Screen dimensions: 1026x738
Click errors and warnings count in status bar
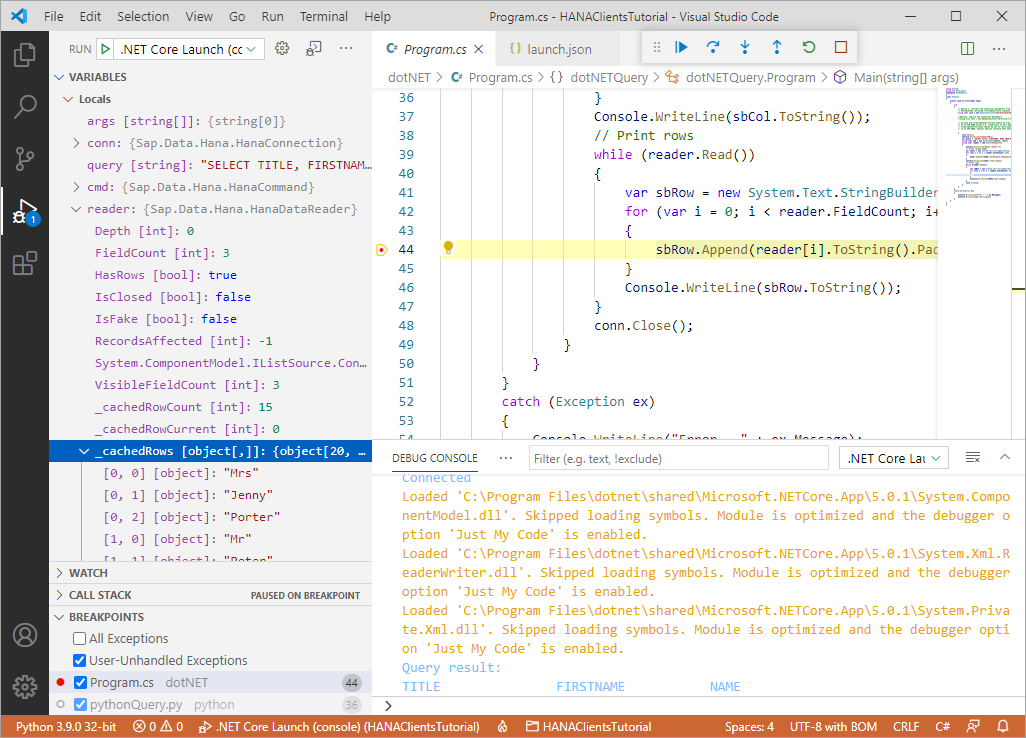(x=158, y=726)
